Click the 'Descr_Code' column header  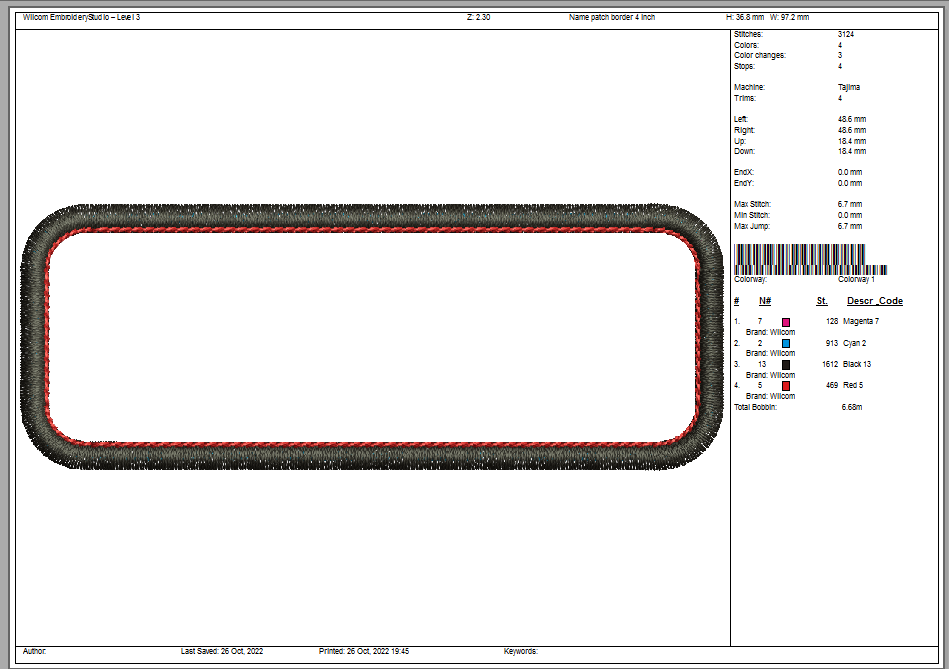875,301
